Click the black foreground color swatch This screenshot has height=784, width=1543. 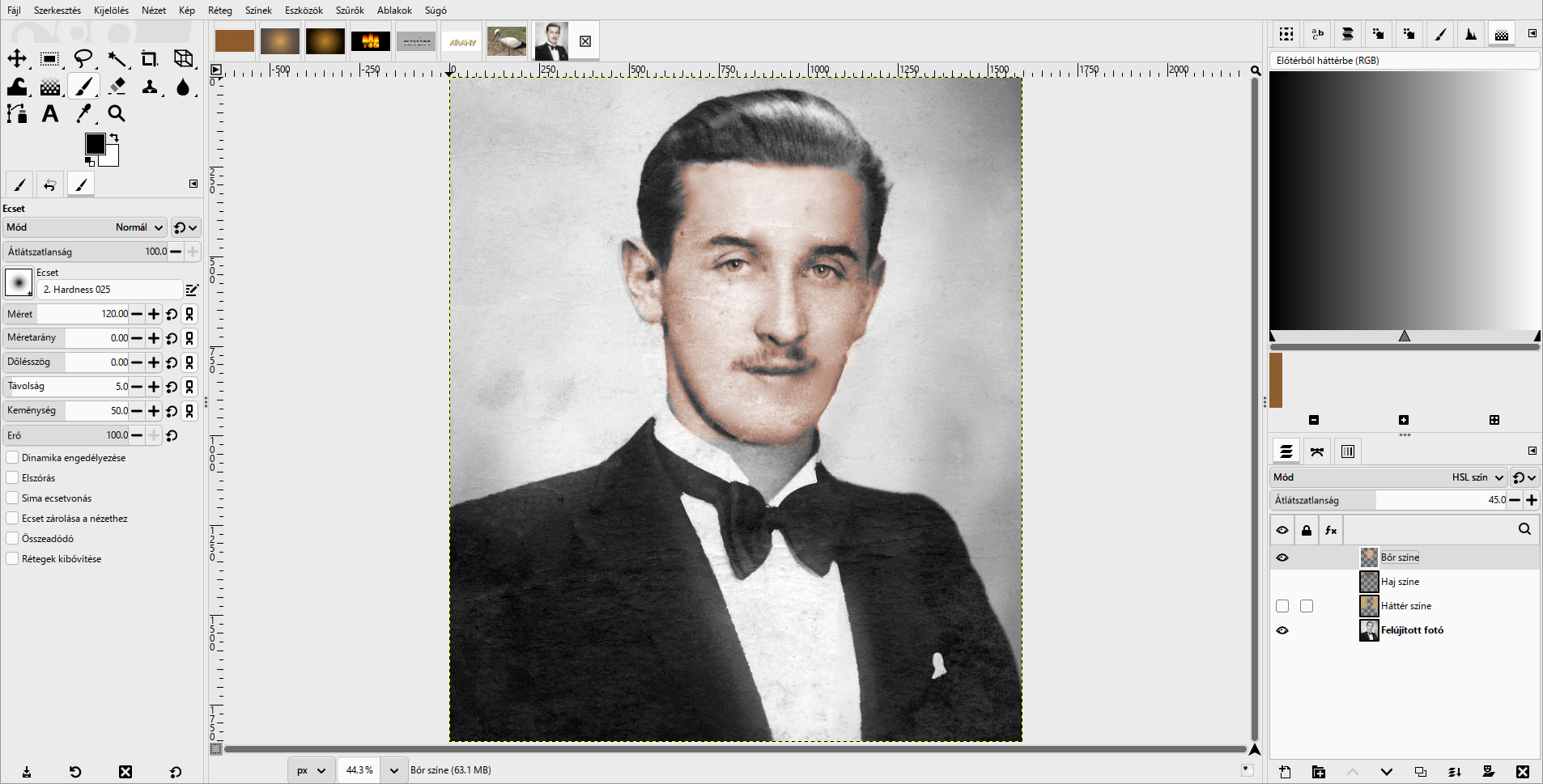[96, 144]
